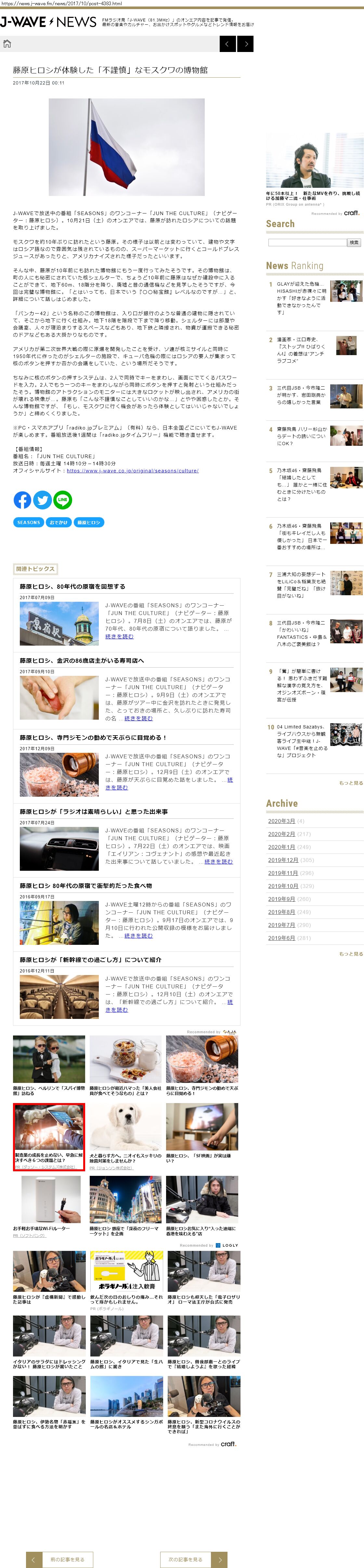Open ranking item 8 三代目JSB・今市隆二 FANTASTICS
The height and width of the screenshot is (1568, 364).
click(x=301, y=633)
